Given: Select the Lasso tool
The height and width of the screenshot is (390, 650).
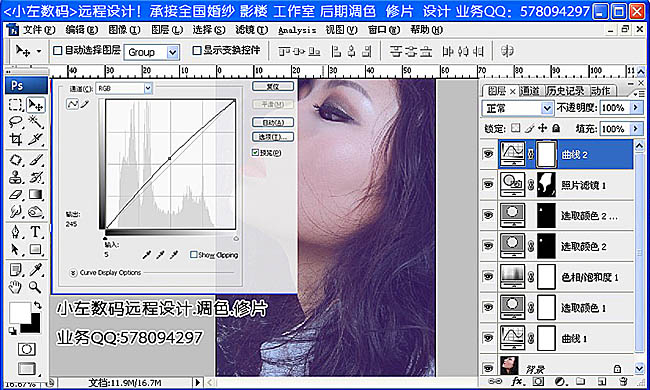Looking at the screenshot, I should tap(15, 122).
